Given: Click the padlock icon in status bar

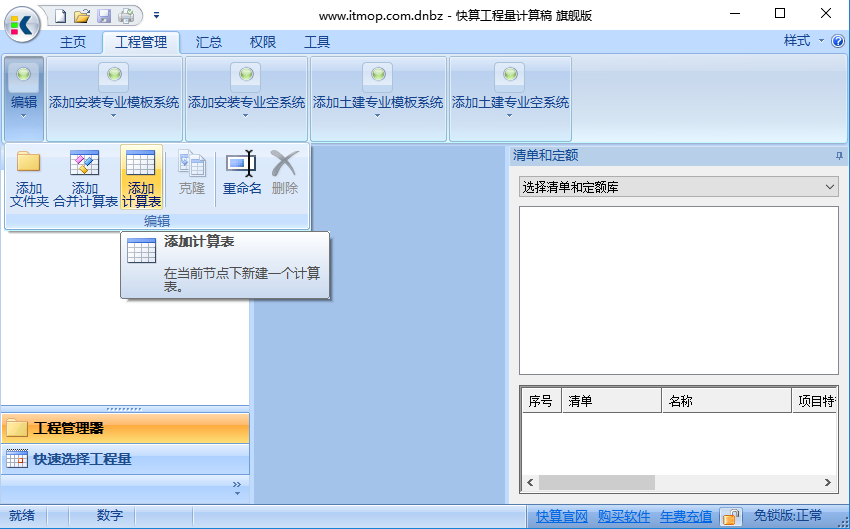Looking at the screenshot, I should (x=731, y=517).
